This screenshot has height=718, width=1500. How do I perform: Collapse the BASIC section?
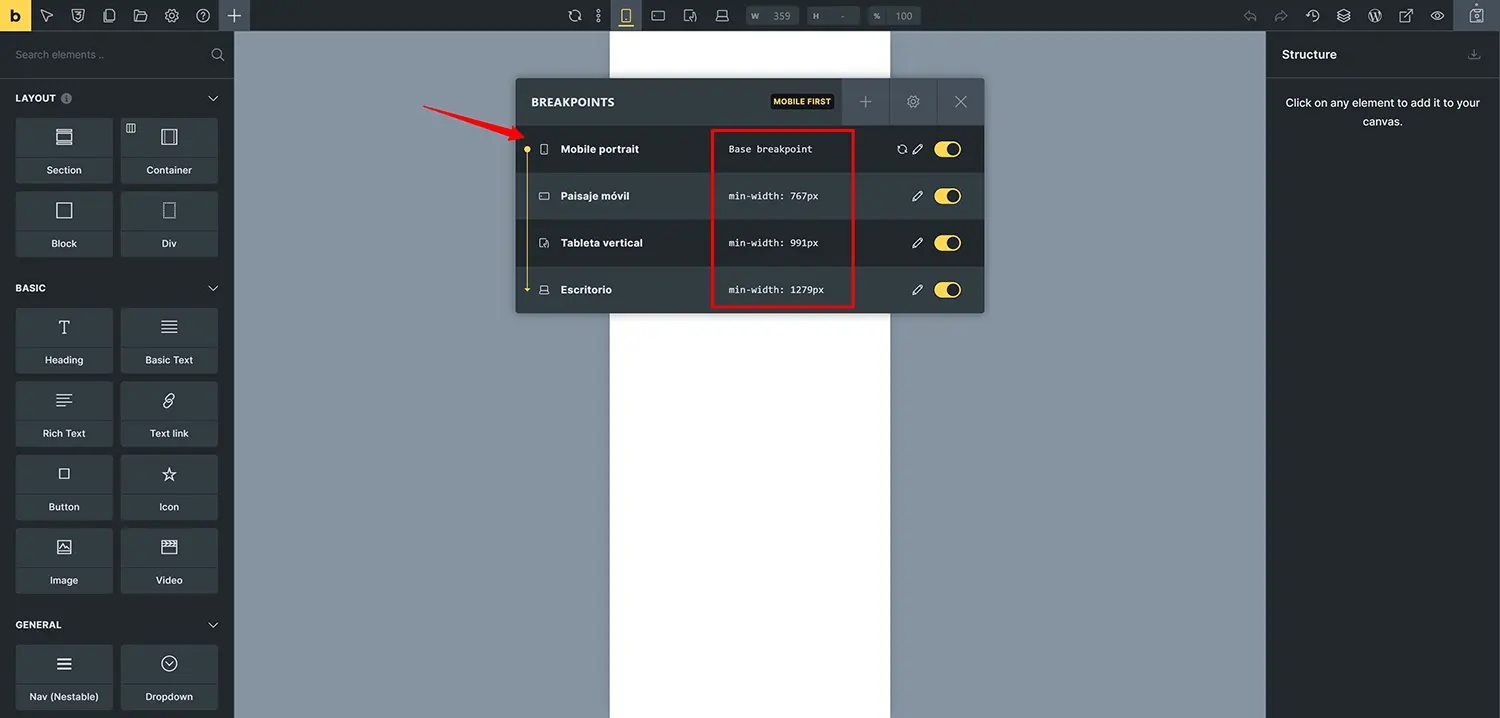pyautogui.click(x=213, y=288)
